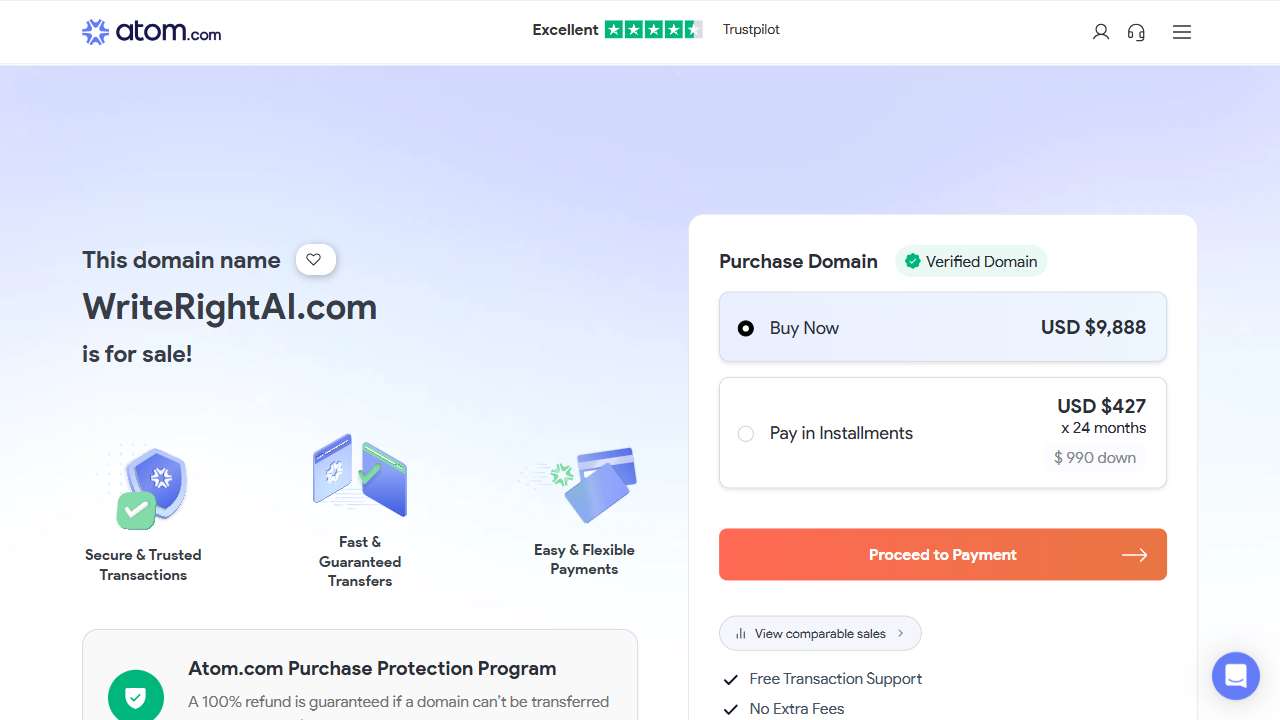Click the headset support icon
The height and width of the screenshot is (720, 1280).
tap(1136, 32)
